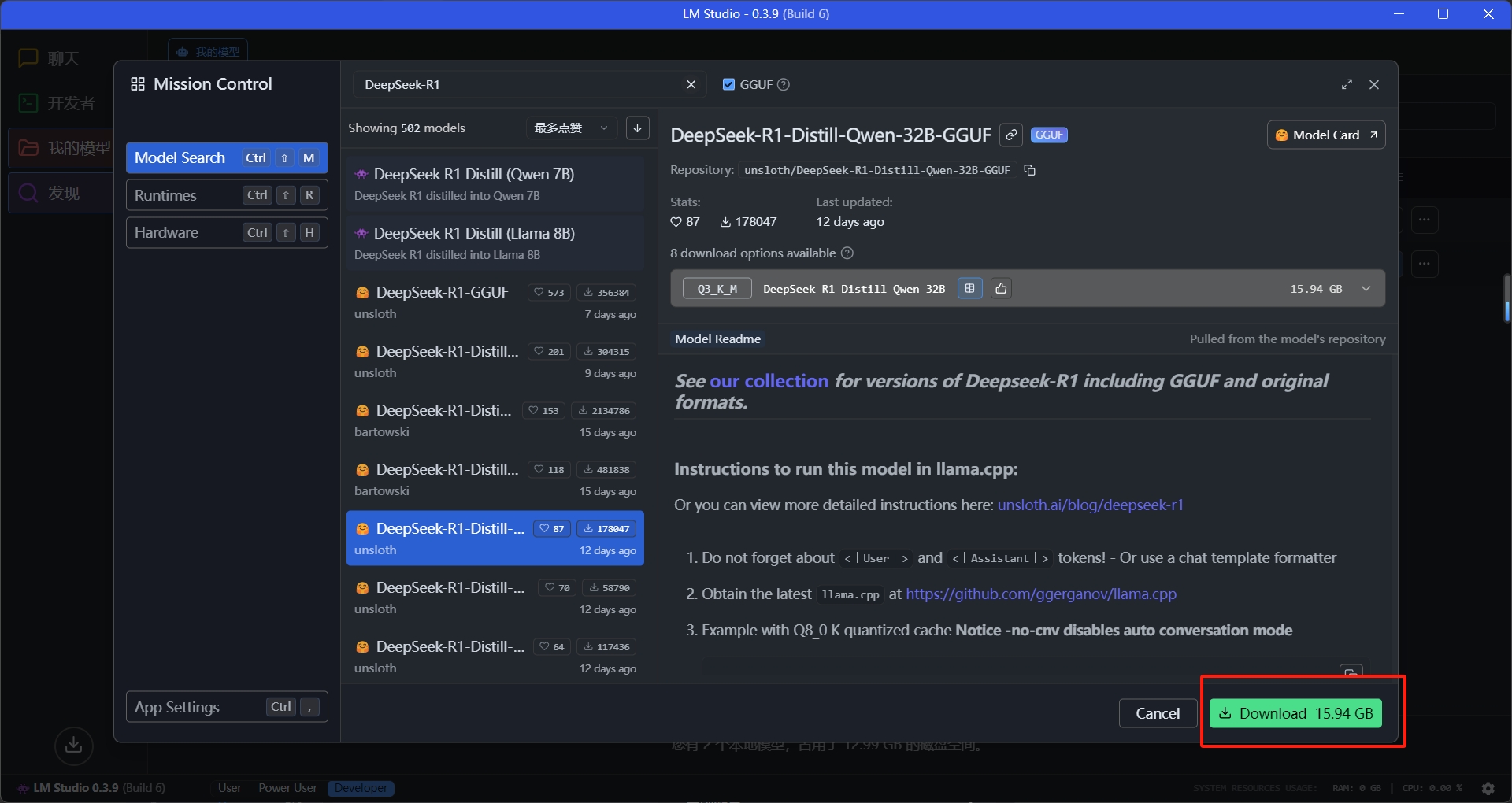Click the thumbs-up icon in Q3_K_M row

point(1001,288)
